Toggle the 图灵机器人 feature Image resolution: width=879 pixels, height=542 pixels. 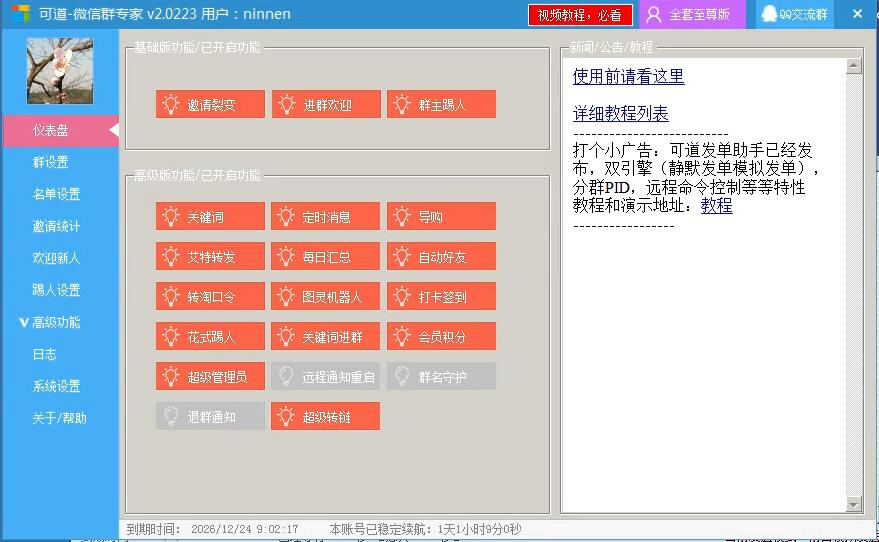pyautogui.click(x=326, y=296)
